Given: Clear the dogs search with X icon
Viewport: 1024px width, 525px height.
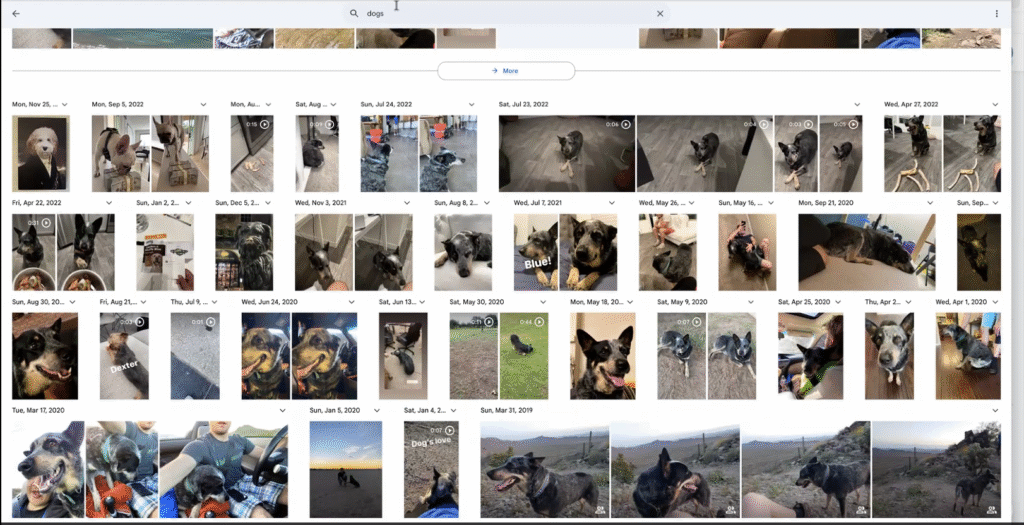Looking at the screenshot, I should [x=660, y=14].
